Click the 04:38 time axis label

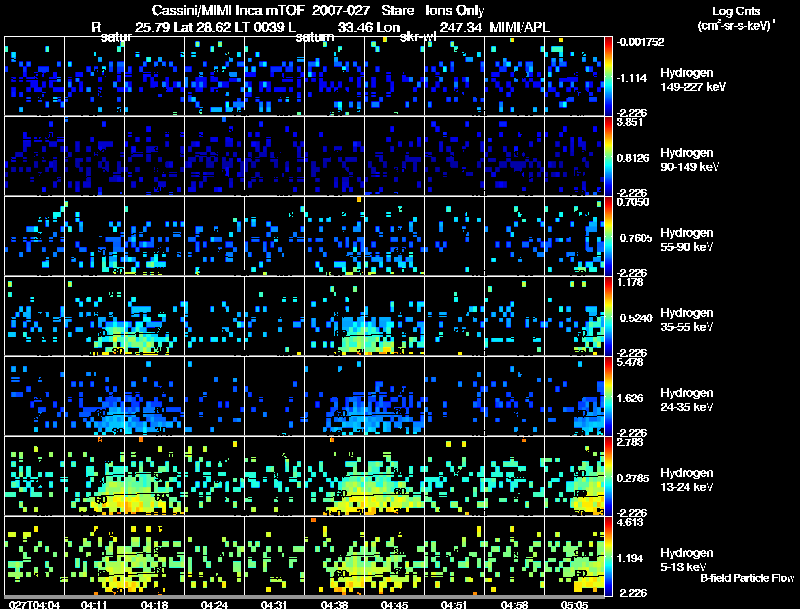[x=334, y=605]
